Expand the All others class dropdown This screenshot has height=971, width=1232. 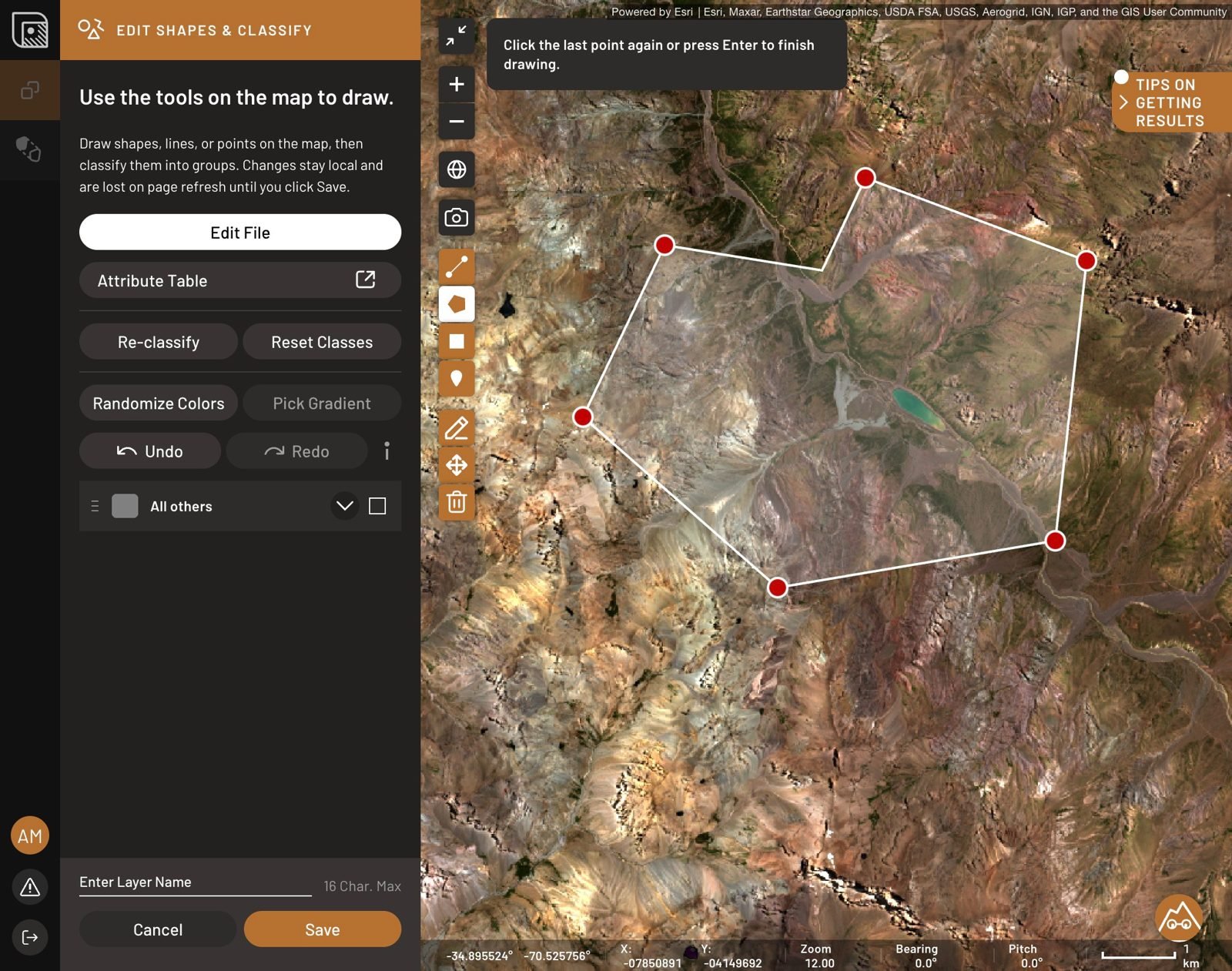click(345, 506)
